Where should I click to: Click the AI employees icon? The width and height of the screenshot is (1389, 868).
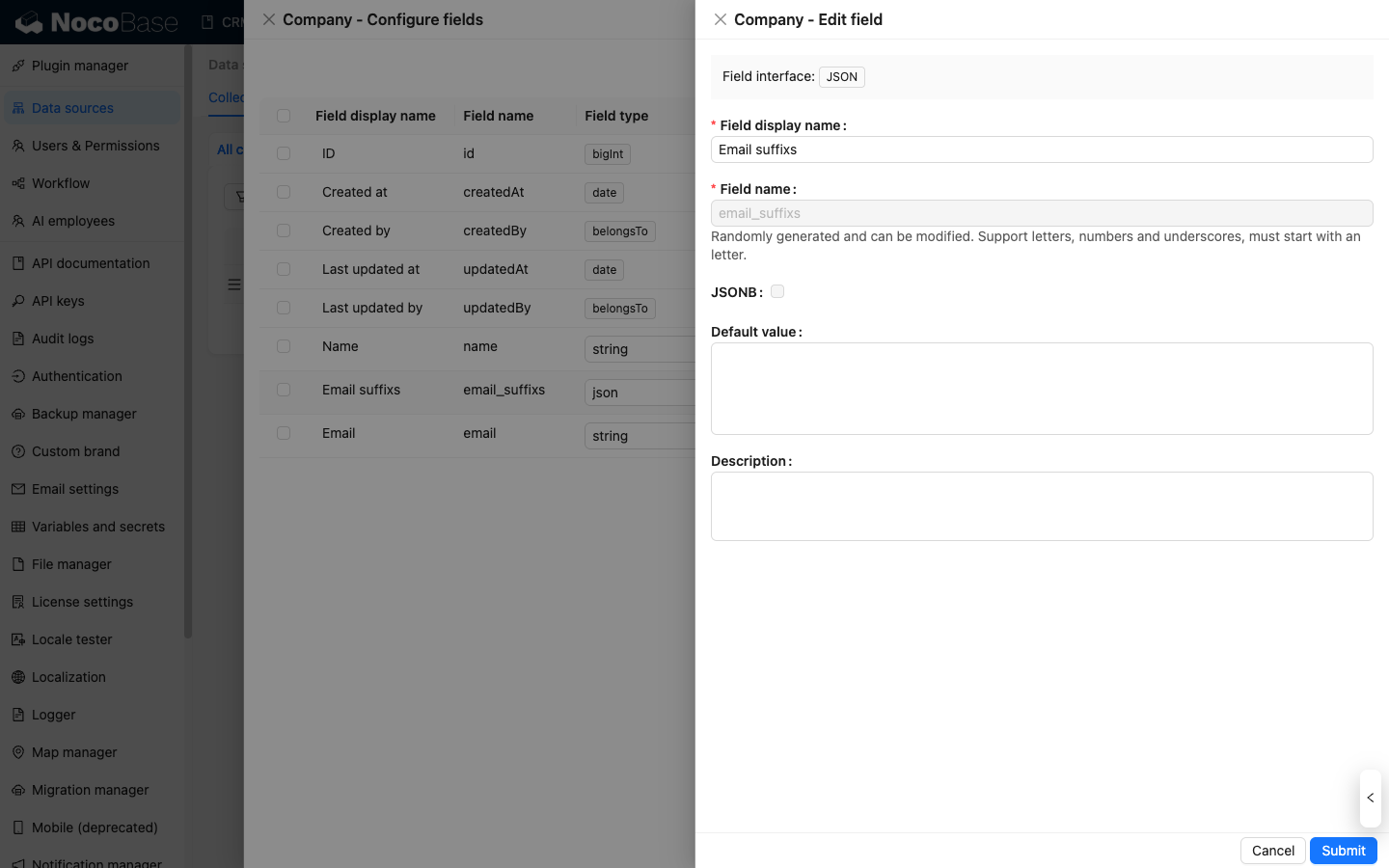click(18, 221)
